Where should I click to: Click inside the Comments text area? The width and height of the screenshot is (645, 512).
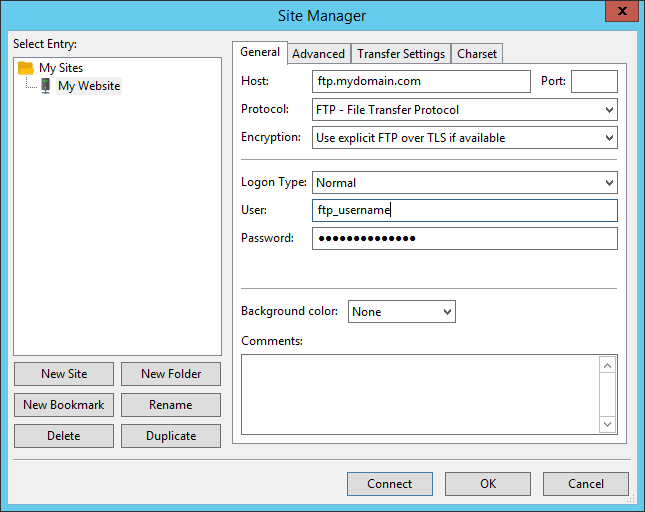pyautogui.click(x=420, y=394)
